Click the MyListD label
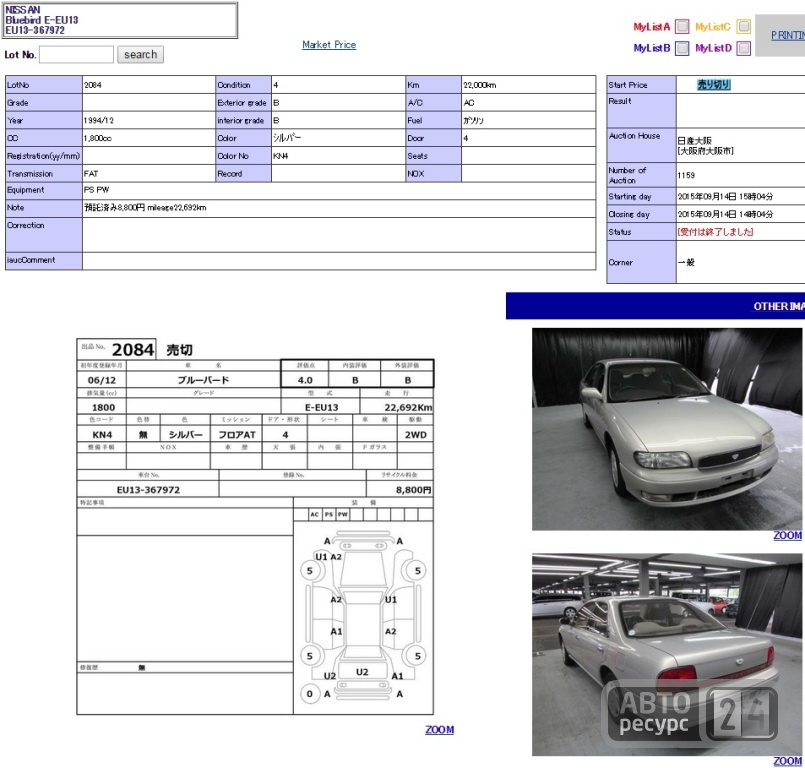The image size is (805, 768). 713,48
